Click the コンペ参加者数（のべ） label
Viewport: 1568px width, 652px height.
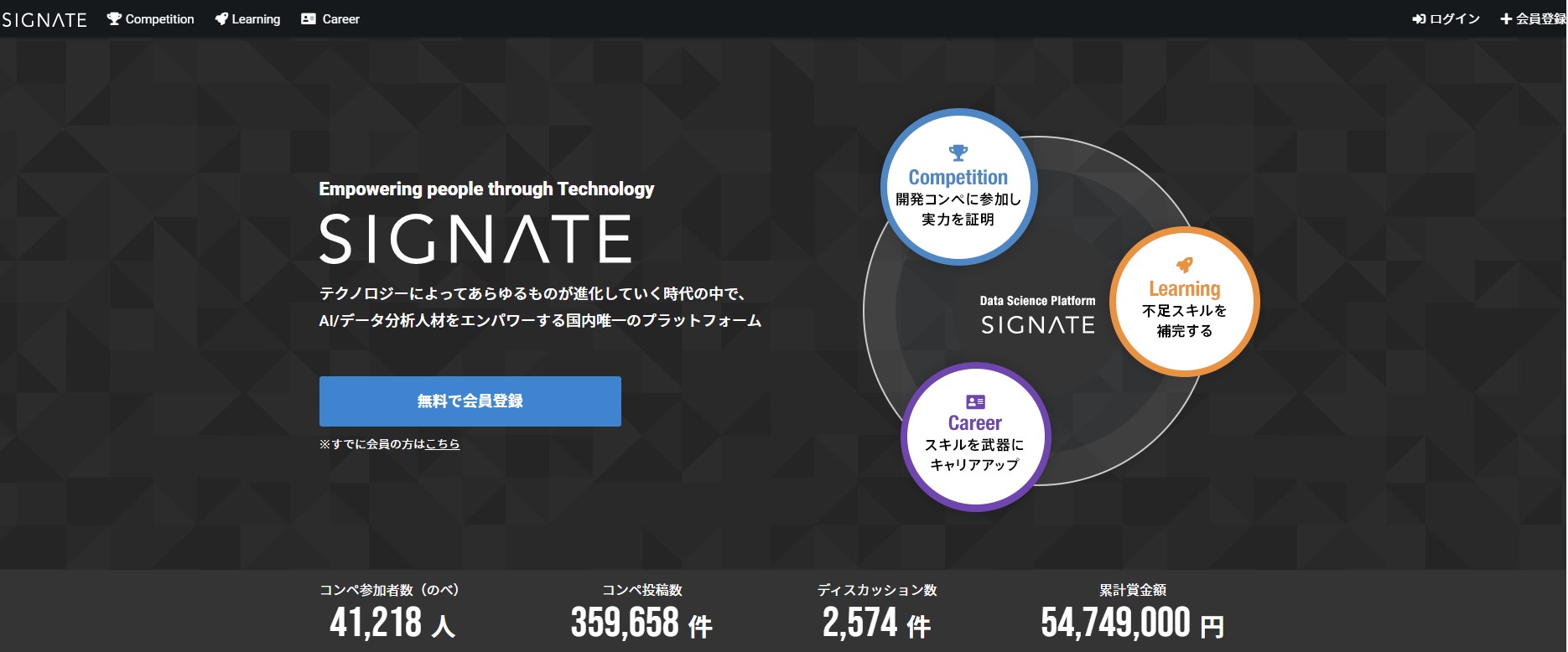pyautogui.click(x=389, y=590)
